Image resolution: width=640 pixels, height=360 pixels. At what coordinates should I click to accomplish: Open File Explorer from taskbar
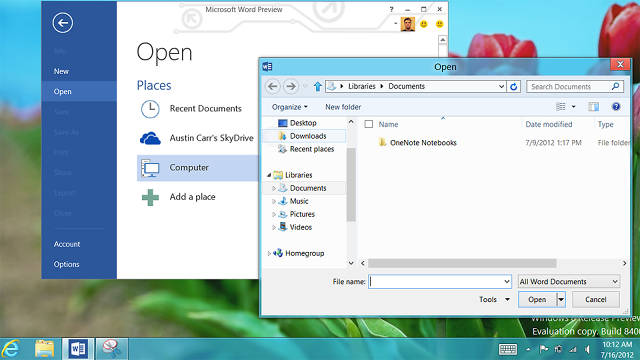[44, 349]
